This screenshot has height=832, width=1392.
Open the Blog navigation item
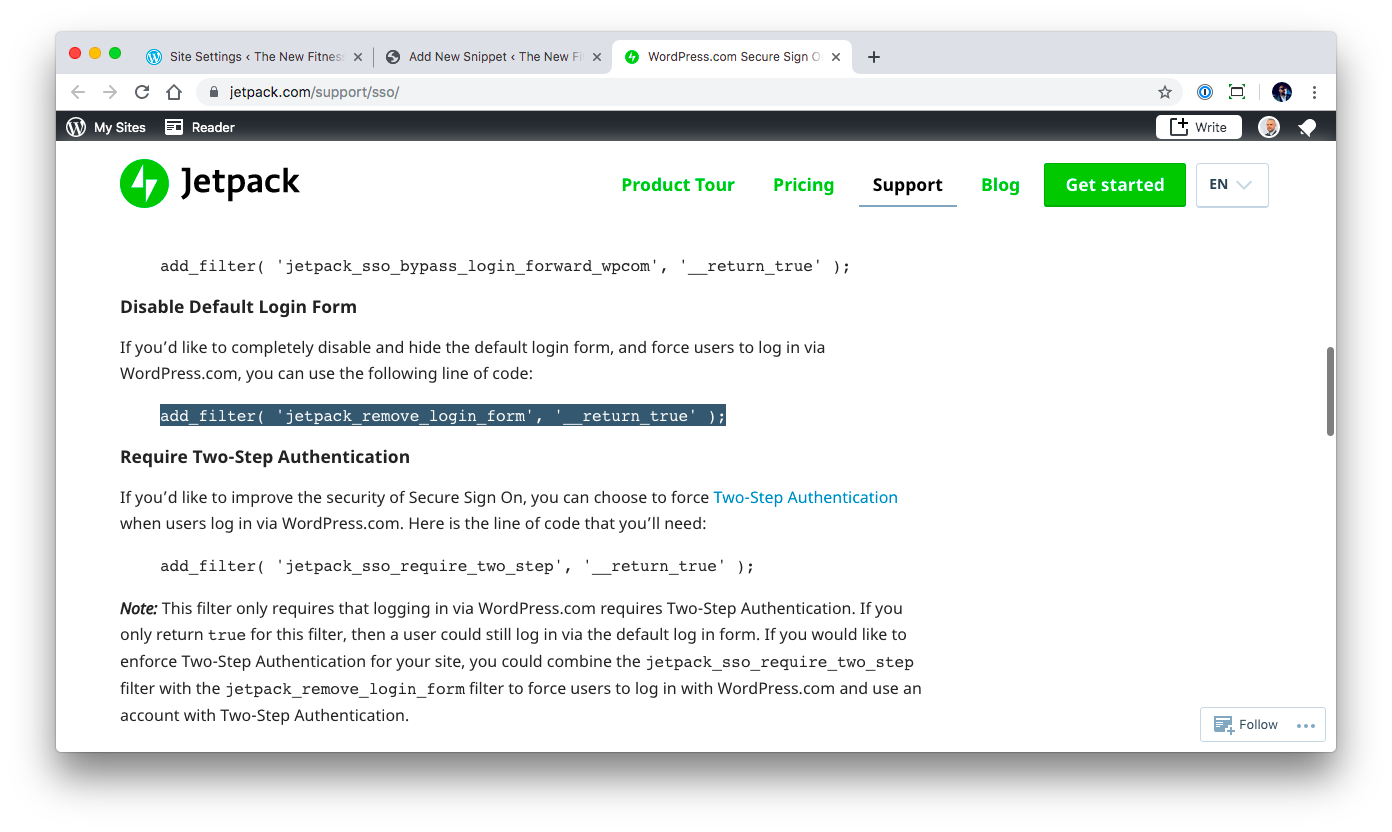click(1000, 185)
